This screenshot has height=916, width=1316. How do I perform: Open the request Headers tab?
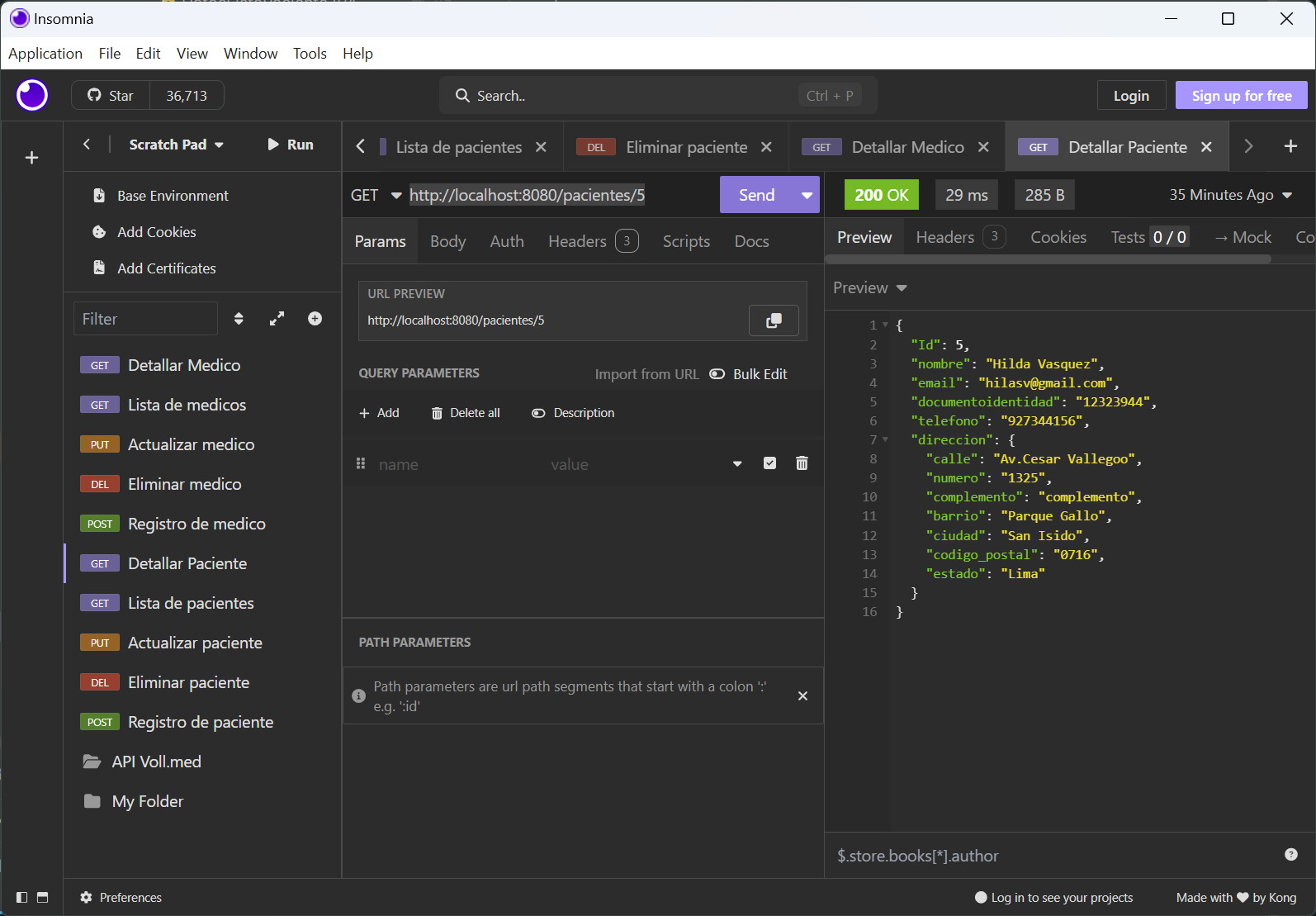593,241
